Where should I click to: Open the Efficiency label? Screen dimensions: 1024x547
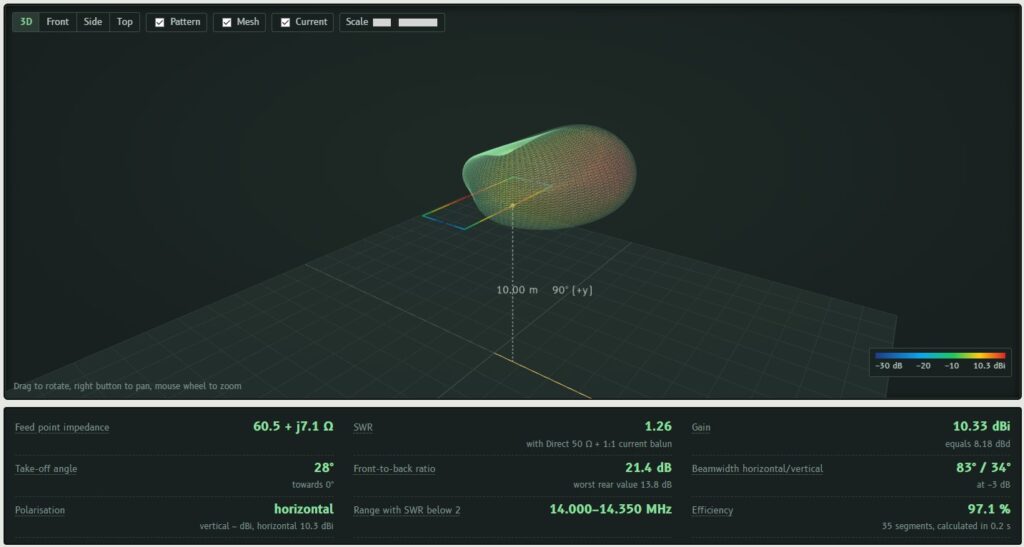[712, 510]
